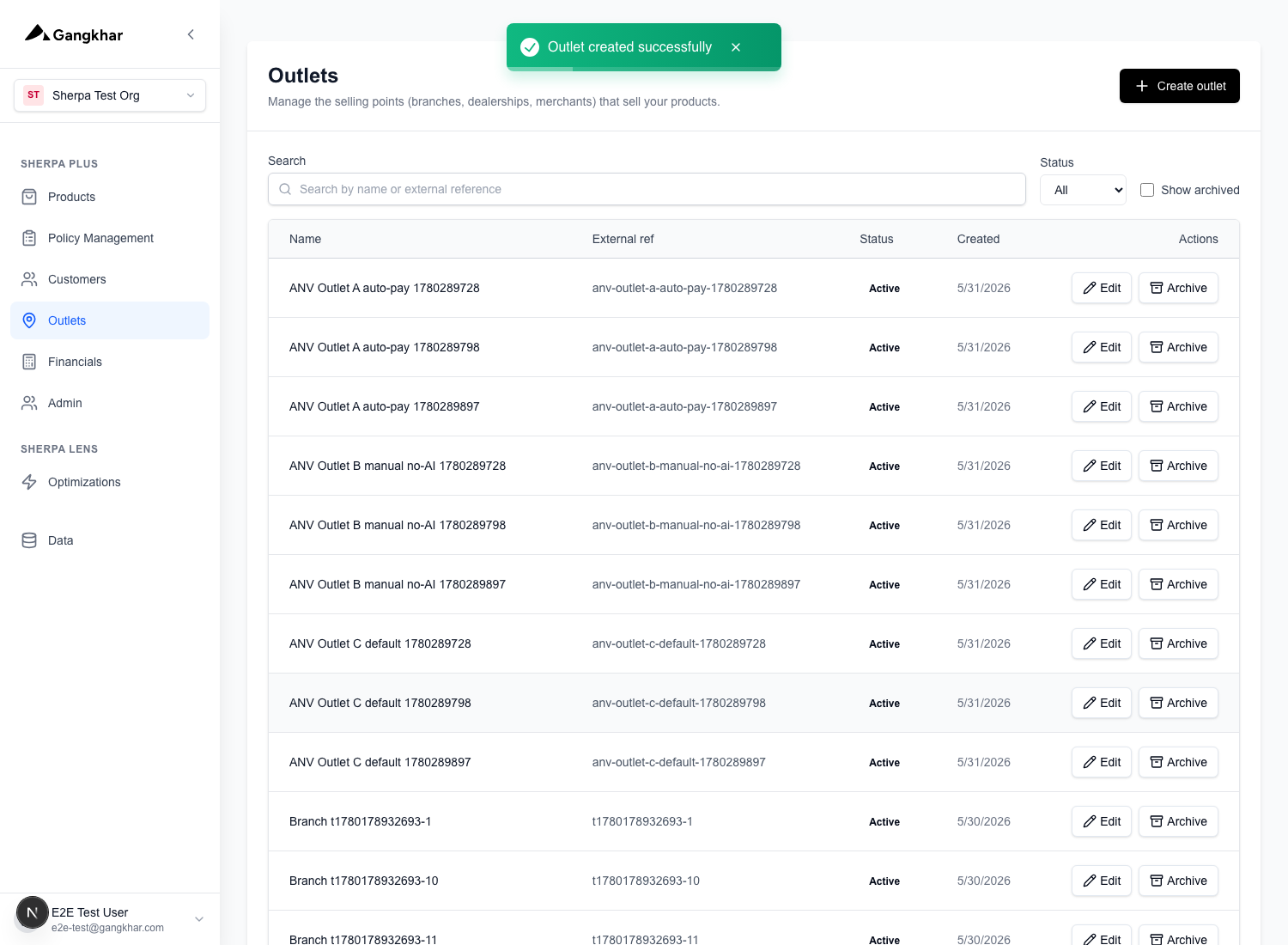Go to Policy Management
The height and width of the screenshot is (945, 1288).
tap(110, 238)
